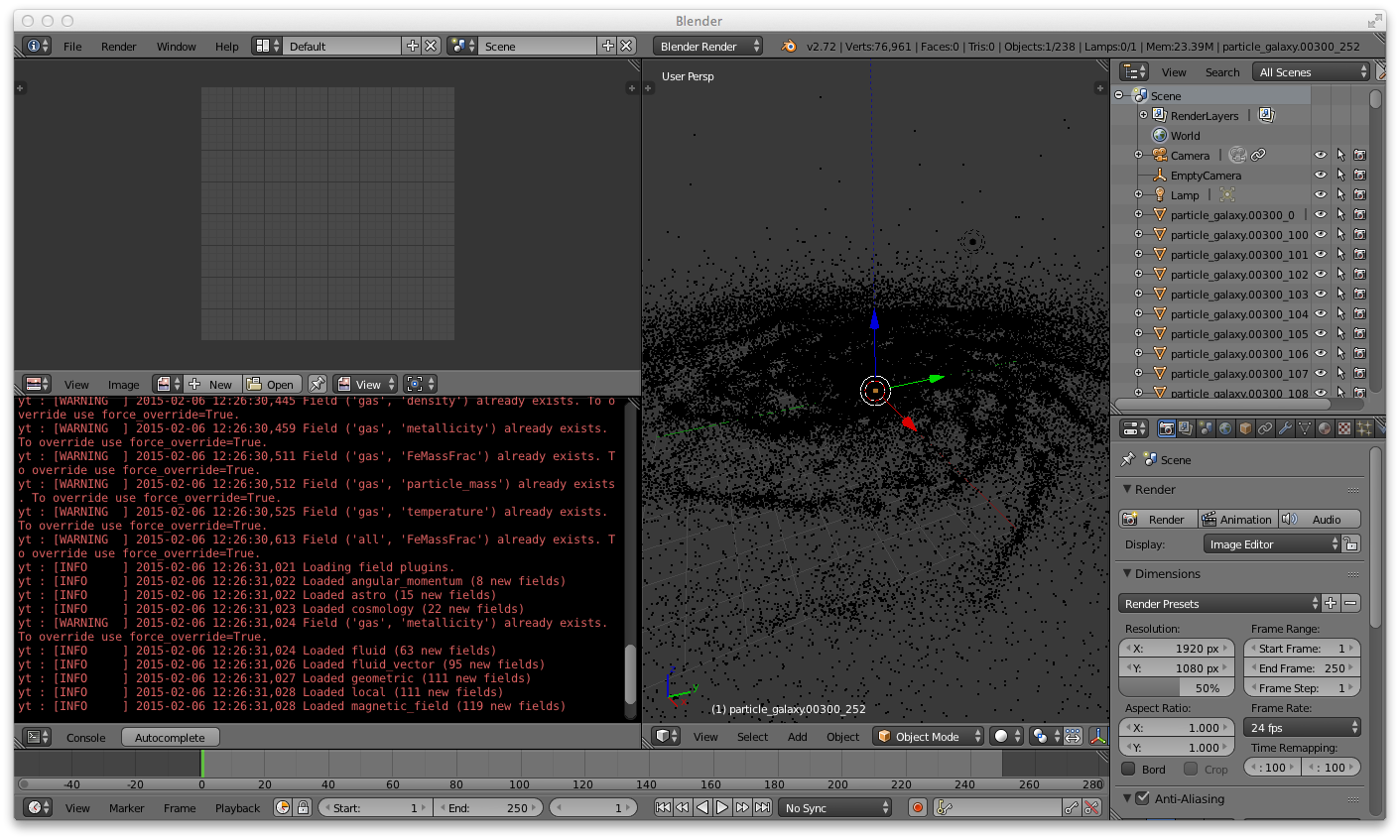Jump to the first frame in timeline
Image resolution: width=1400 pixels, height=840 pixels.
coord(663,807)
